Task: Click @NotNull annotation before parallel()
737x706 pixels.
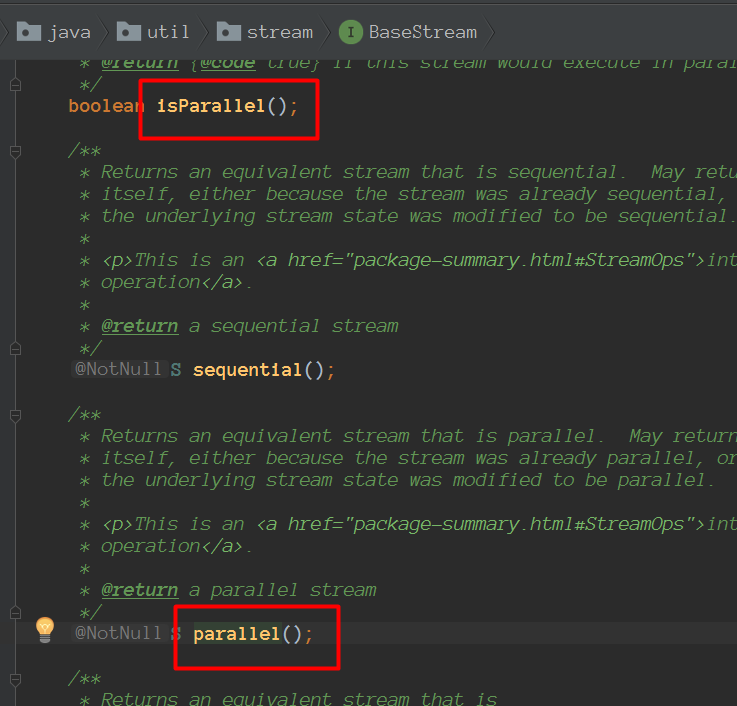Action: 118,633
